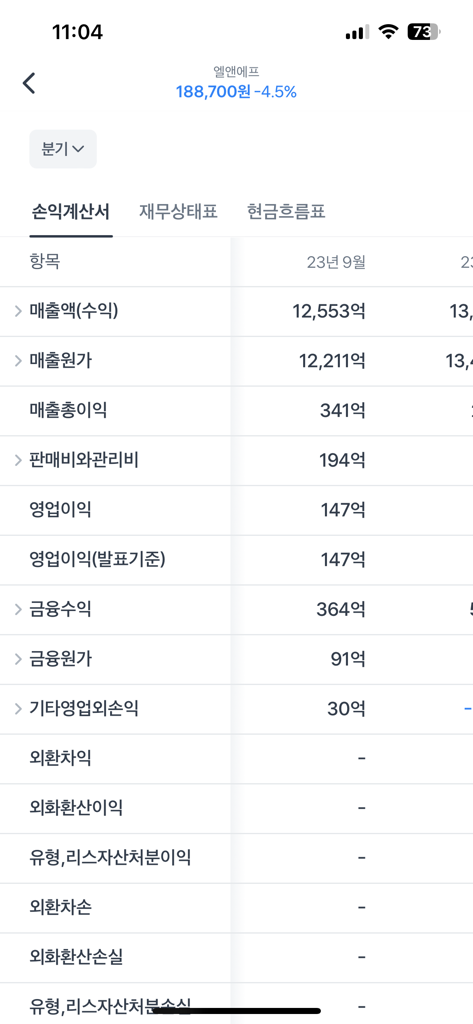Image resolution: width=473 pixels, height=1024 pixels.
Task: Expand the 판매비와관리비 row chevron
Action: tap(18, 460)
